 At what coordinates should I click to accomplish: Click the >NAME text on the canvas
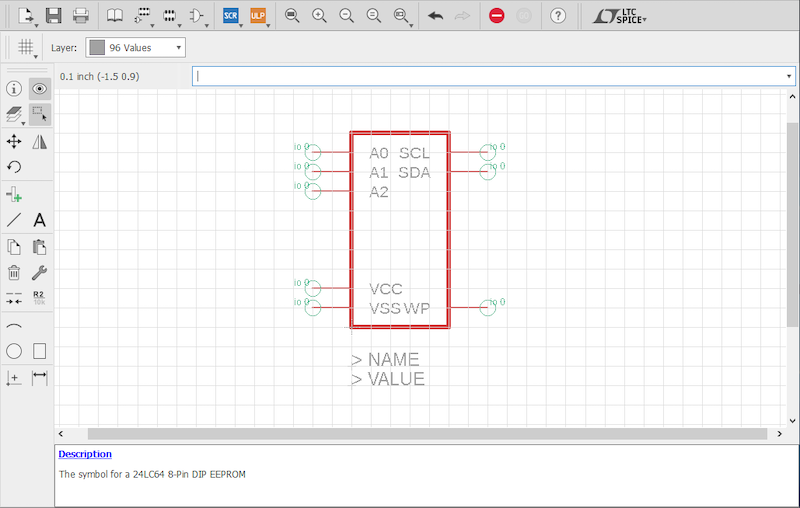(385, 360)
